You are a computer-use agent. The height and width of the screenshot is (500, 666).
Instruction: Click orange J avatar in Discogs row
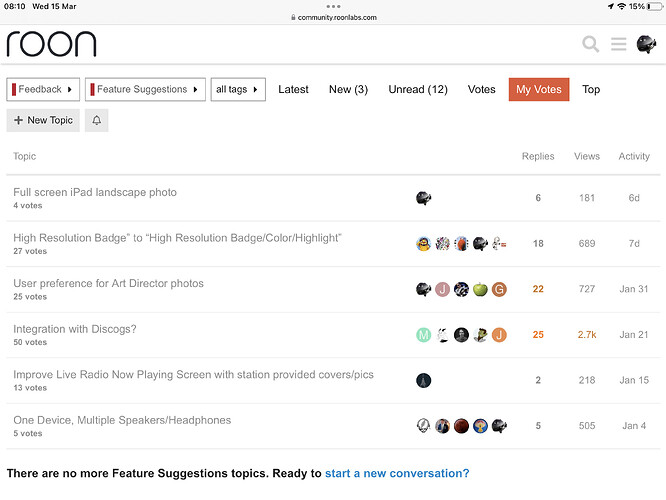pos(499,335)
